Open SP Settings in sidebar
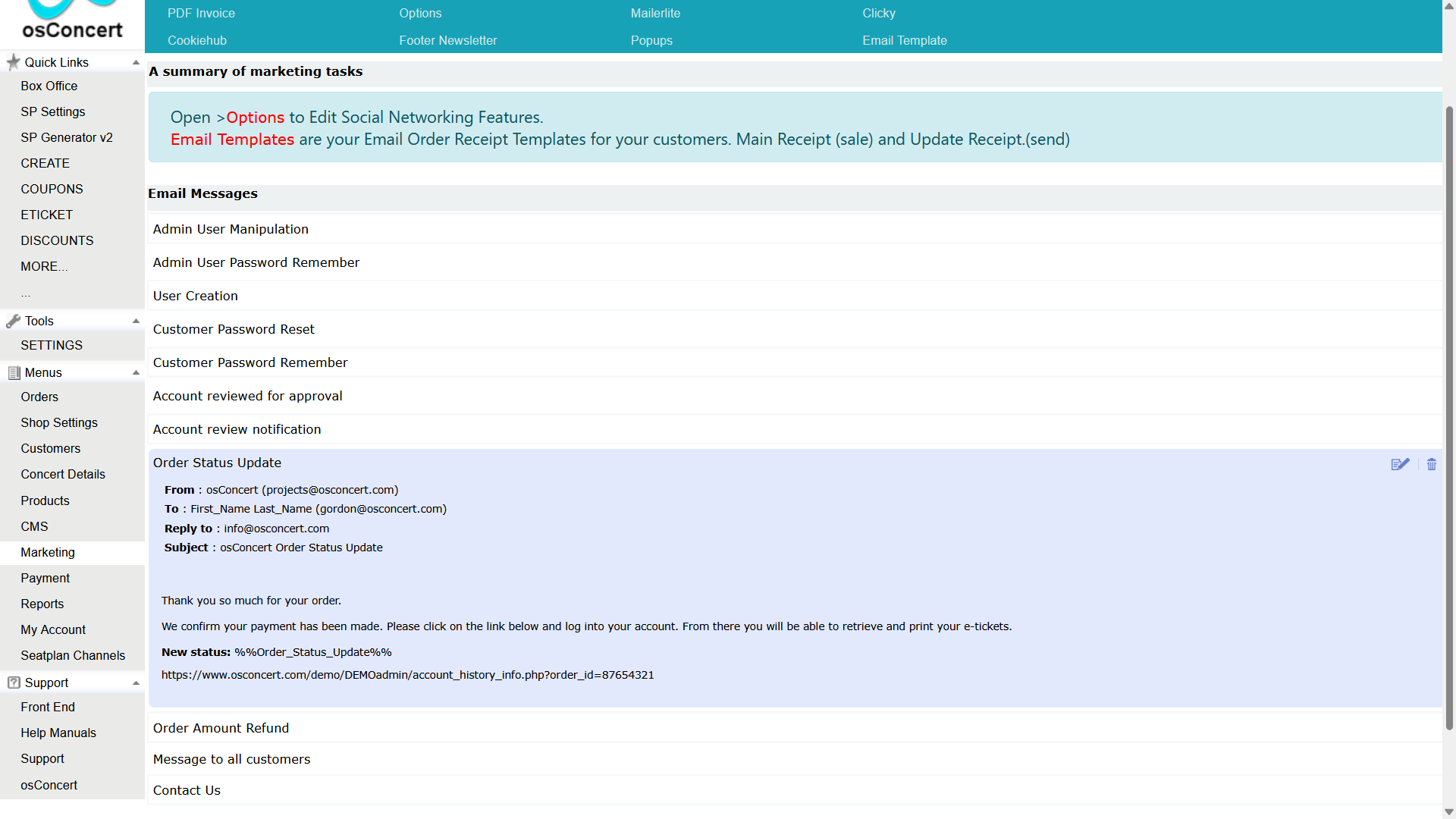 53,111
